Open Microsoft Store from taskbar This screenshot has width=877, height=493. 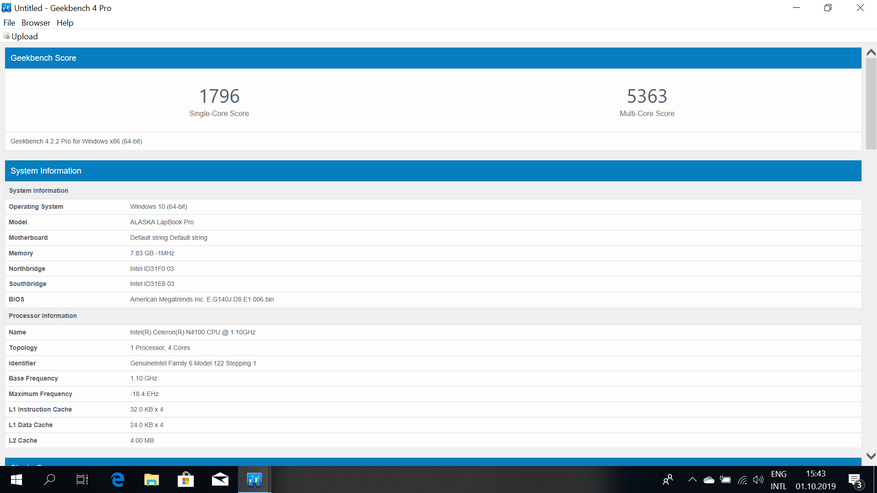click(186, 480)
